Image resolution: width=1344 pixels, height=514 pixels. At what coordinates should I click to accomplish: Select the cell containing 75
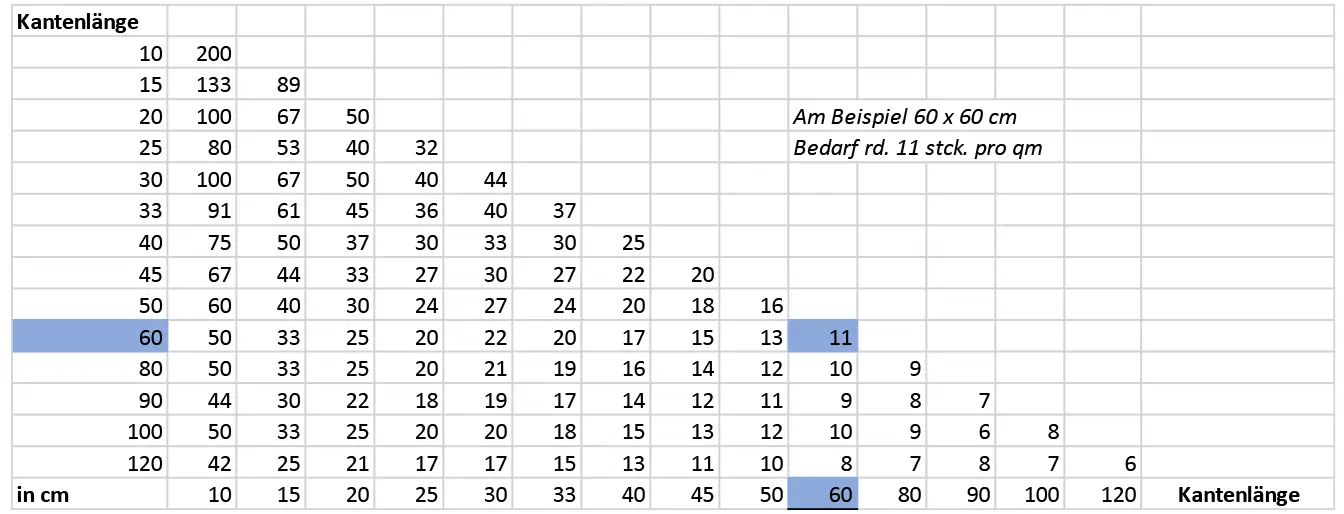[x=202, y=243]
